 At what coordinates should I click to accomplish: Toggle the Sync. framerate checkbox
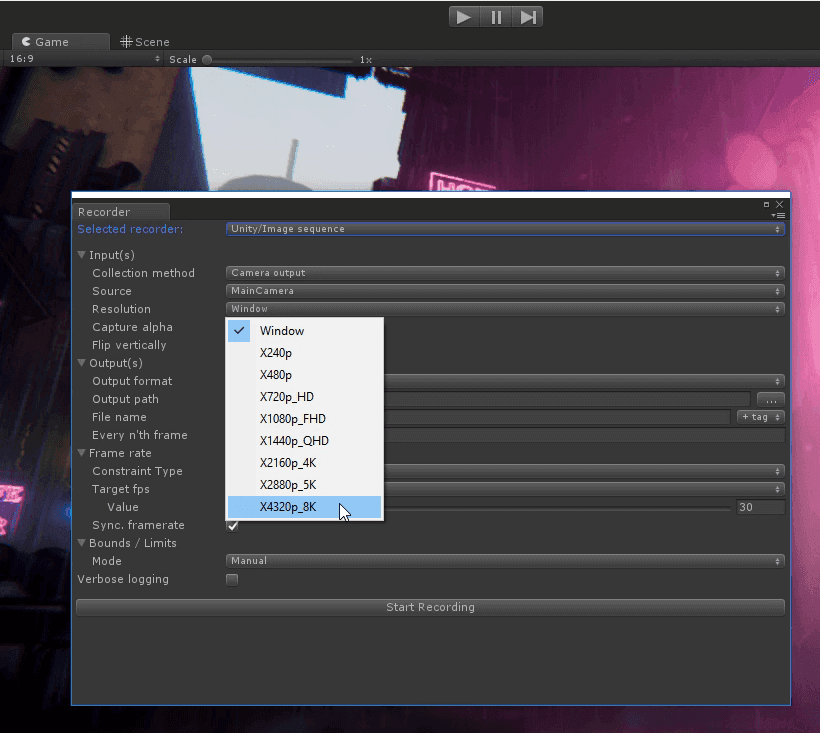click(x=232, y=525)
